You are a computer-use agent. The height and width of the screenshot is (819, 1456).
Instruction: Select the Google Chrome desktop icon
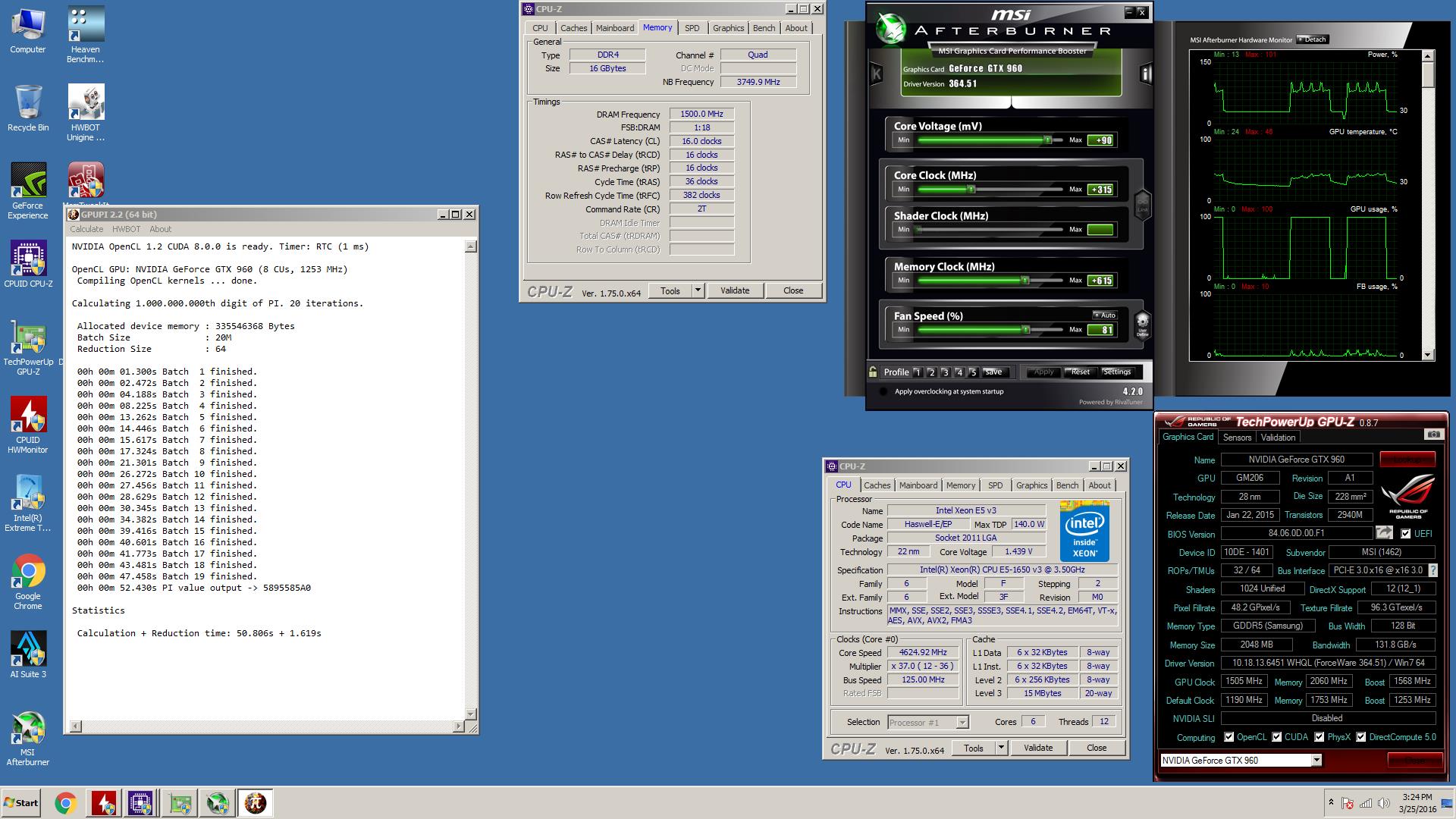[28, 582]
